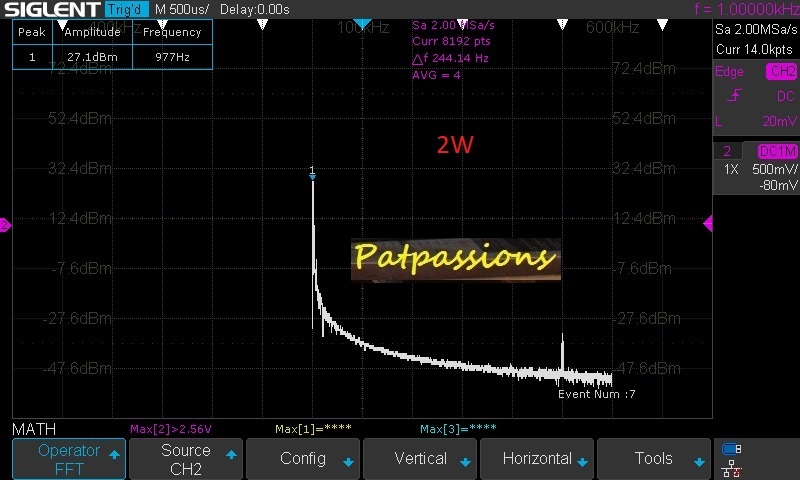Open the Vertical settings menu
The height and width of the screenshot is (480, 800).
[420, 459]
